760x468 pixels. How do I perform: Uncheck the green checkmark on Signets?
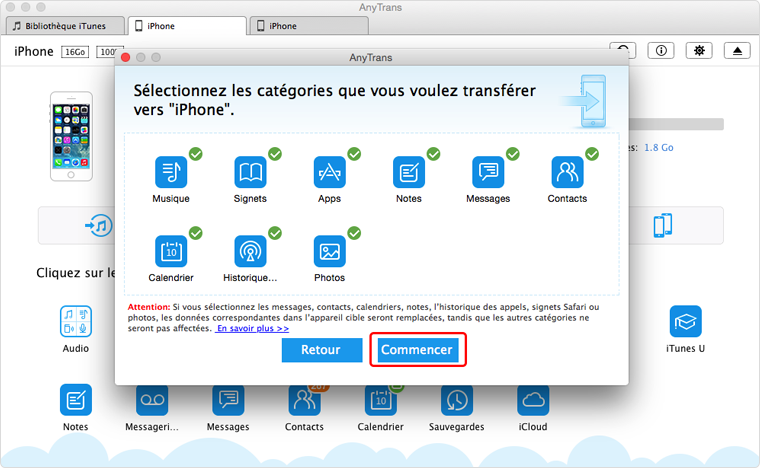coord(275,154)
